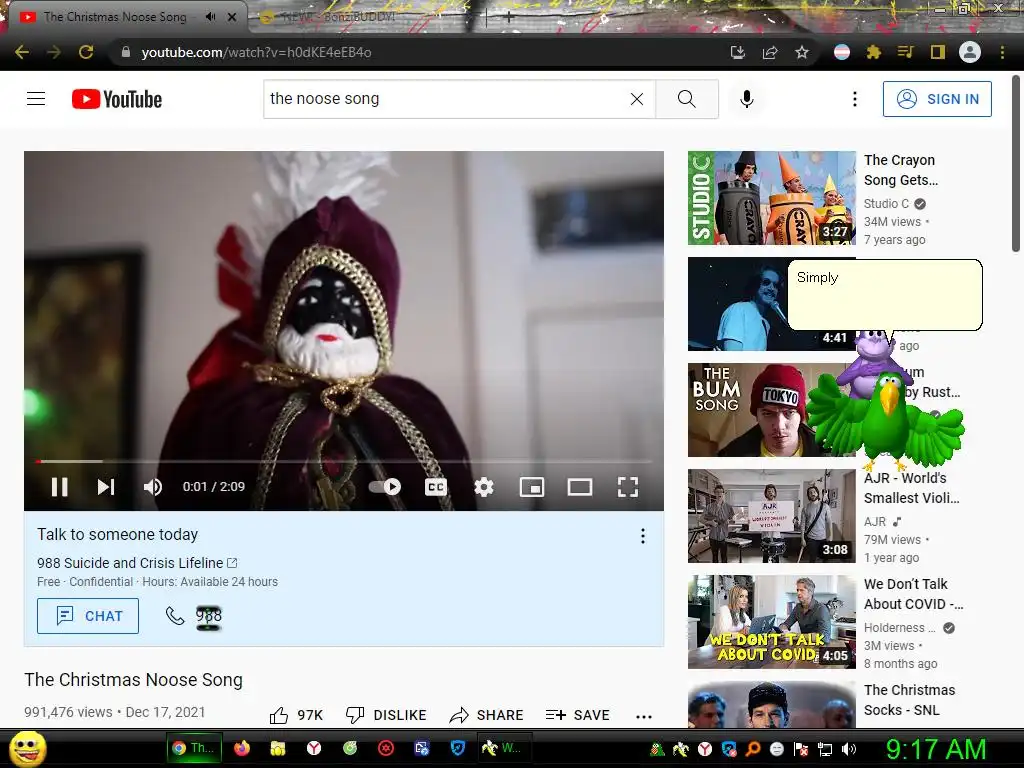Screen dimensions: 1024x768
Task: Clear the search text with the X
Action: [637, 99]
